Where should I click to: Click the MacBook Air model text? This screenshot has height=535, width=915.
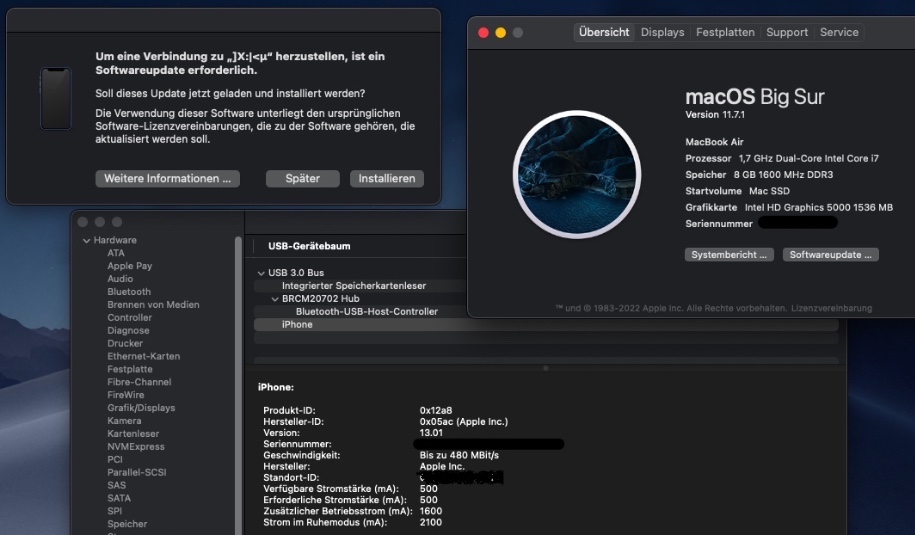[714, 142]
